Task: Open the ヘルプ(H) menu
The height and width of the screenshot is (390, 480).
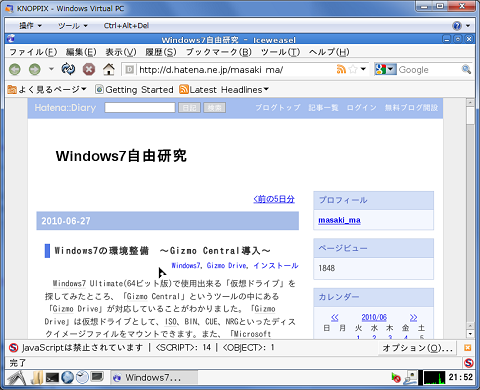Action: (329, 52)
